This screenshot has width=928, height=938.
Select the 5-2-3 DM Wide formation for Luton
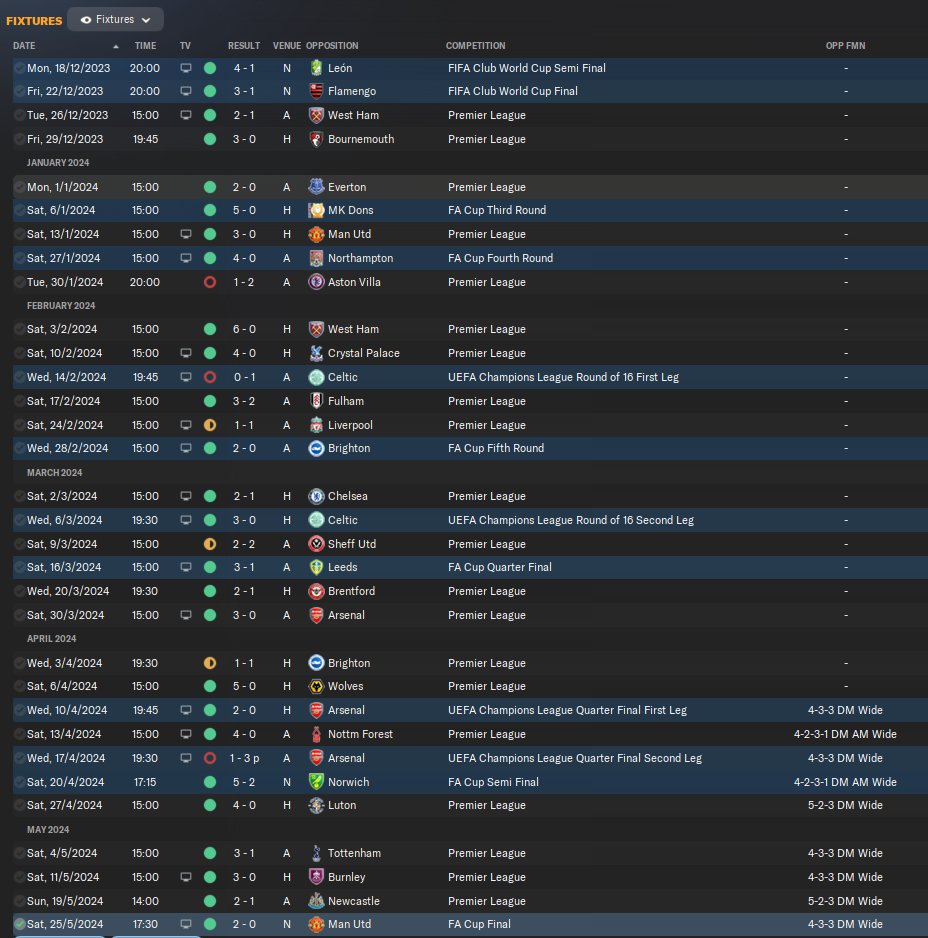845,805
